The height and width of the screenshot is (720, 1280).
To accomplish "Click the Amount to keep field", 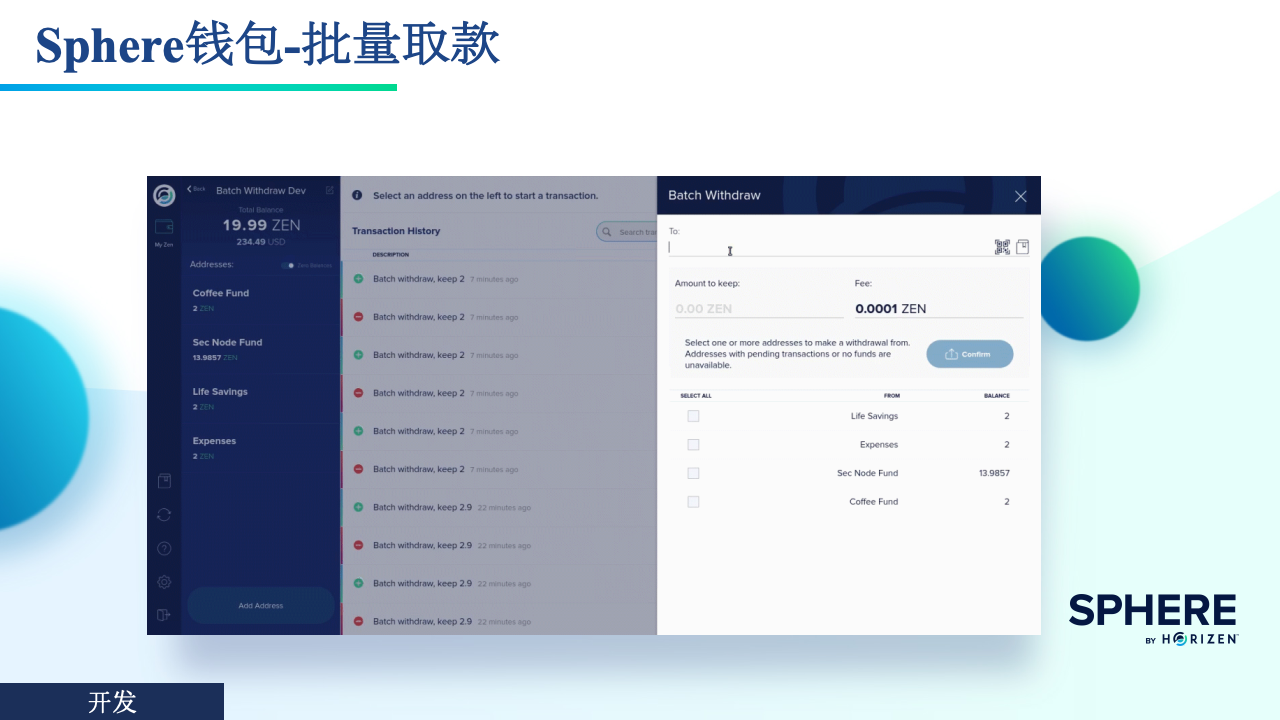I will pyautogui.click(x=759, y=308).
